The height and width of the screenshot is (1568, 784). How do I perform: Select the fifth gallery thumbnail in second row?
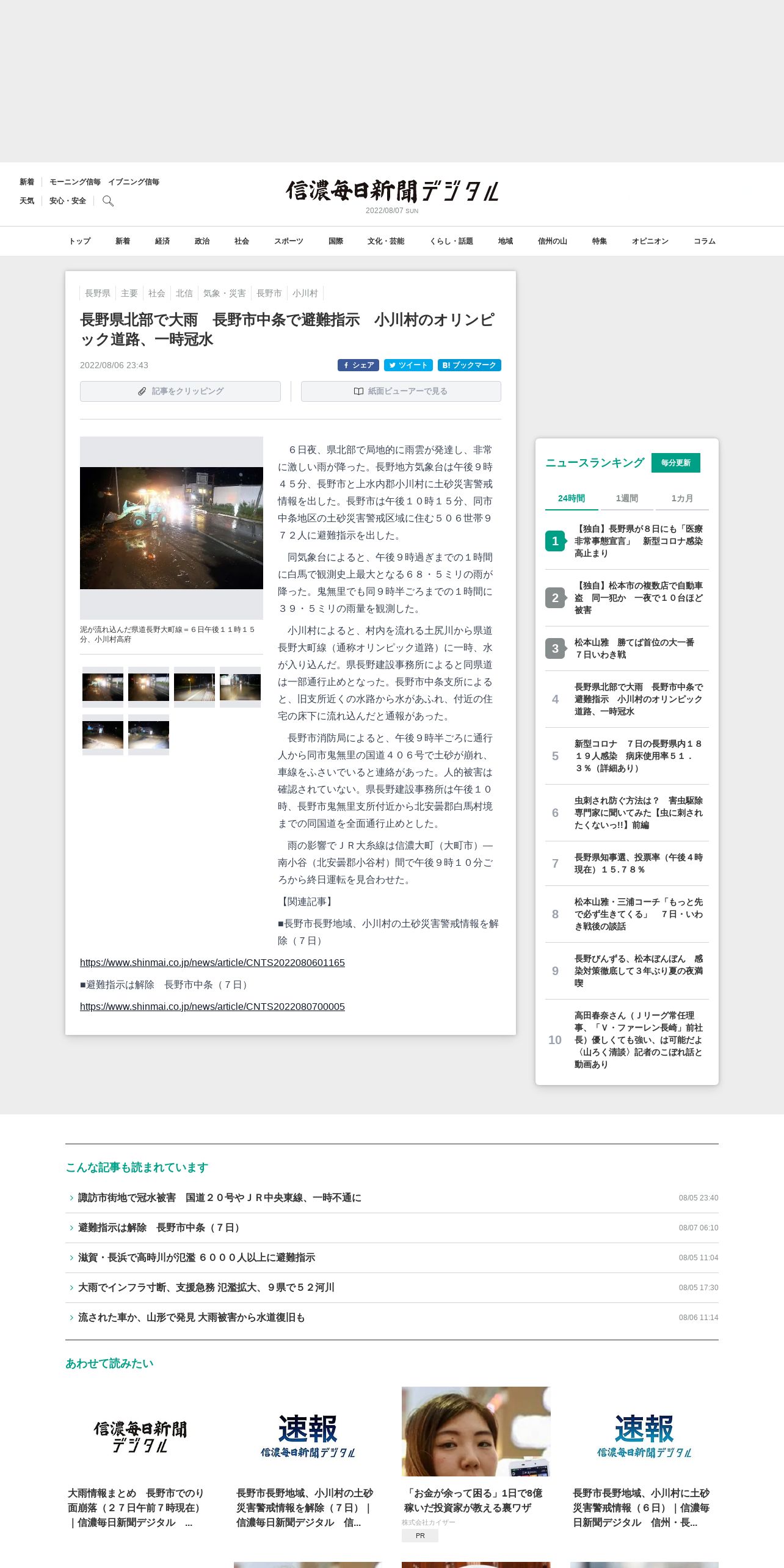point(103,735)
